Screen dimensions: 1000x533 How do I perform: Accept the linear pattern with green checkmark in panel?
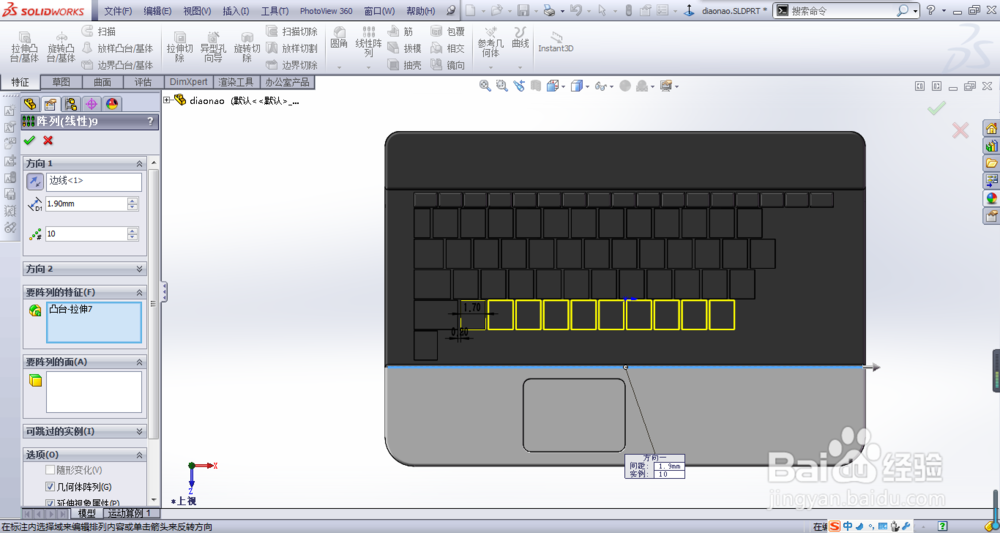(29, 140)
